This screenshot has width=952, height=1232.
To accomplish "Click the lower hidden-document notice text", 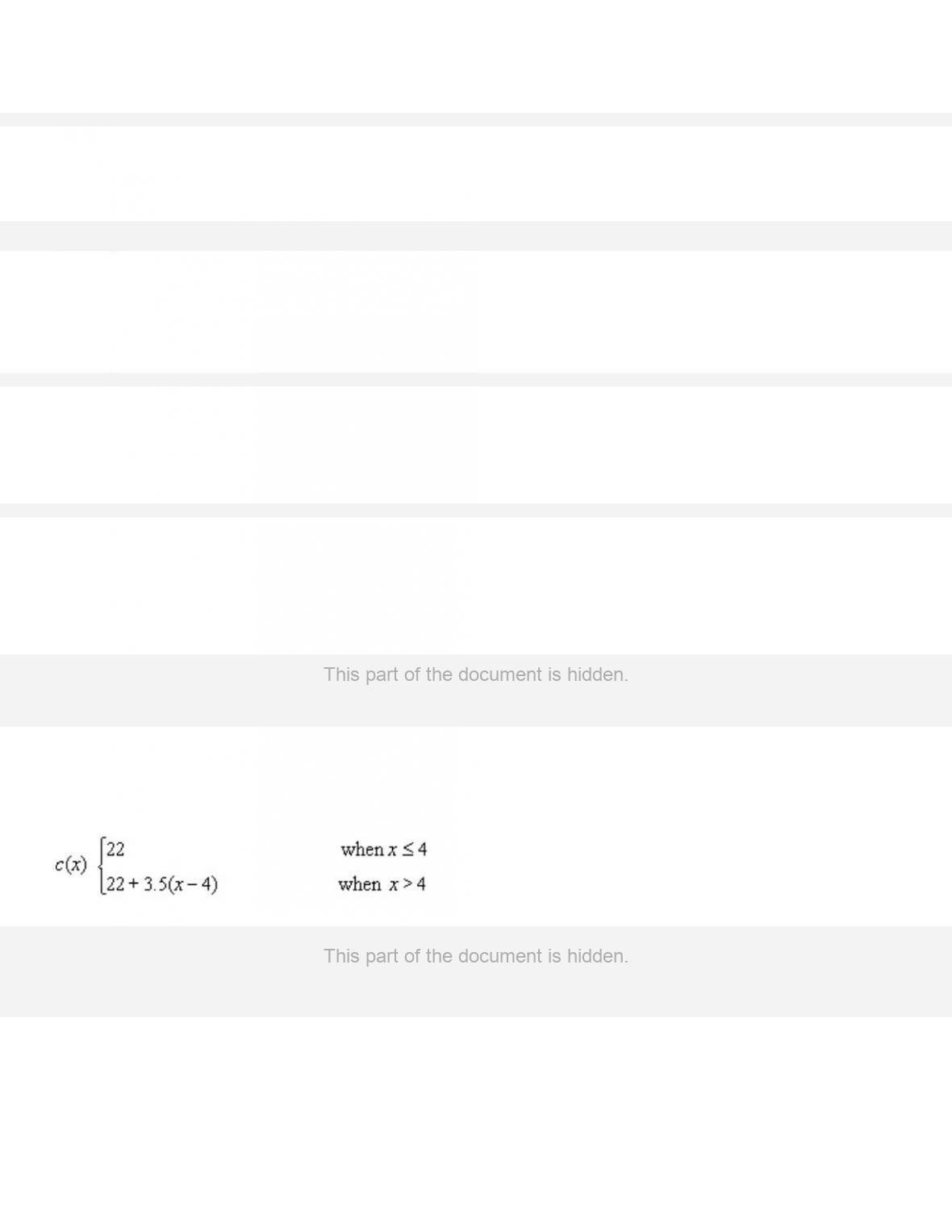I will 476,956.
